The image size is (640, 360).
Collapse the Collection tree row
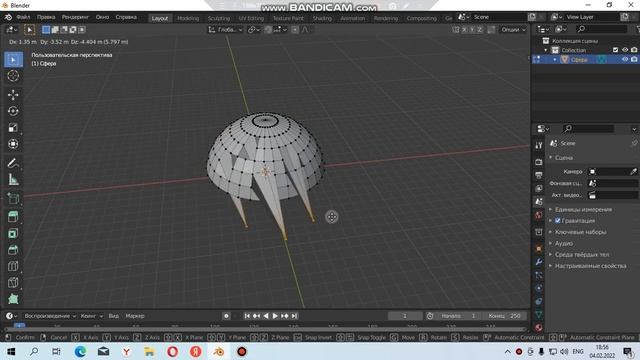pos(546,50)
